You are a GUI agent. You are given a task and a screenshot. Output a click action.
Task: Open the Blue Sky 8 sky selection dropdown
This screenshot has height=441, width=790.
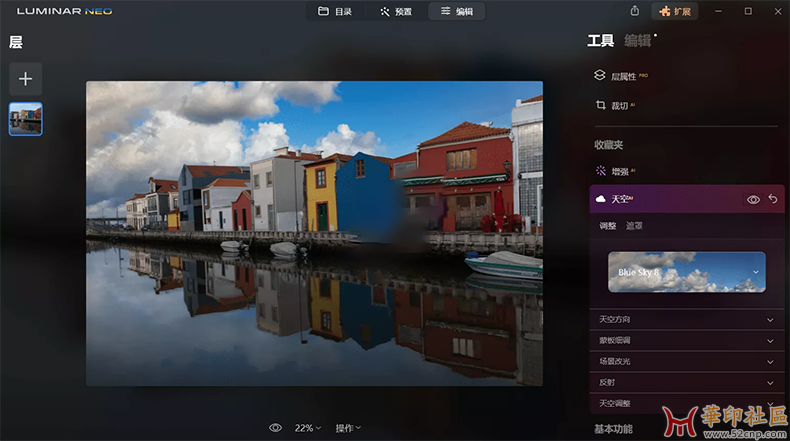pos(756,272)
